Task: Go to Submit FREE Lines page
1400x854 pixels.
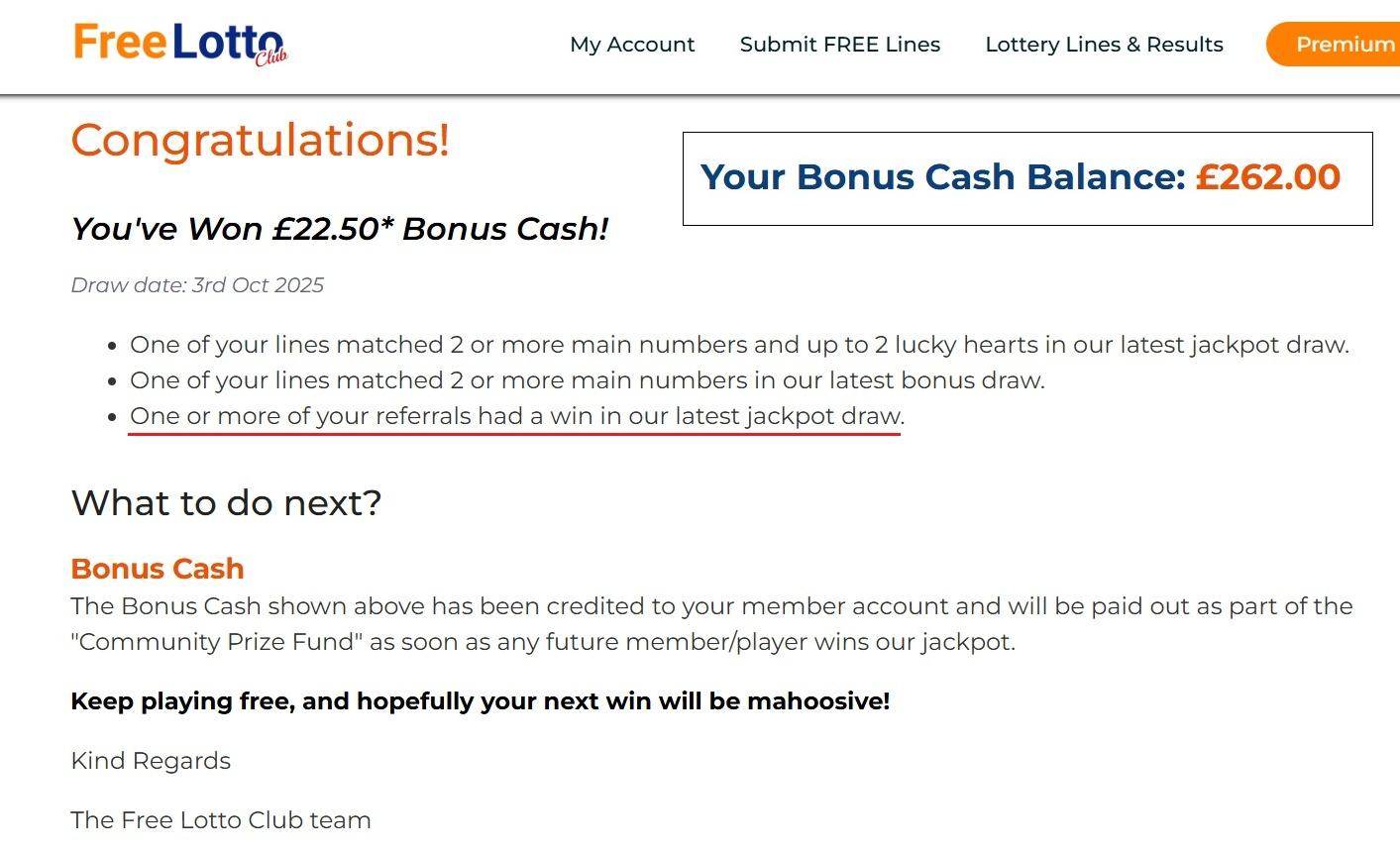Action: point(839,45)
